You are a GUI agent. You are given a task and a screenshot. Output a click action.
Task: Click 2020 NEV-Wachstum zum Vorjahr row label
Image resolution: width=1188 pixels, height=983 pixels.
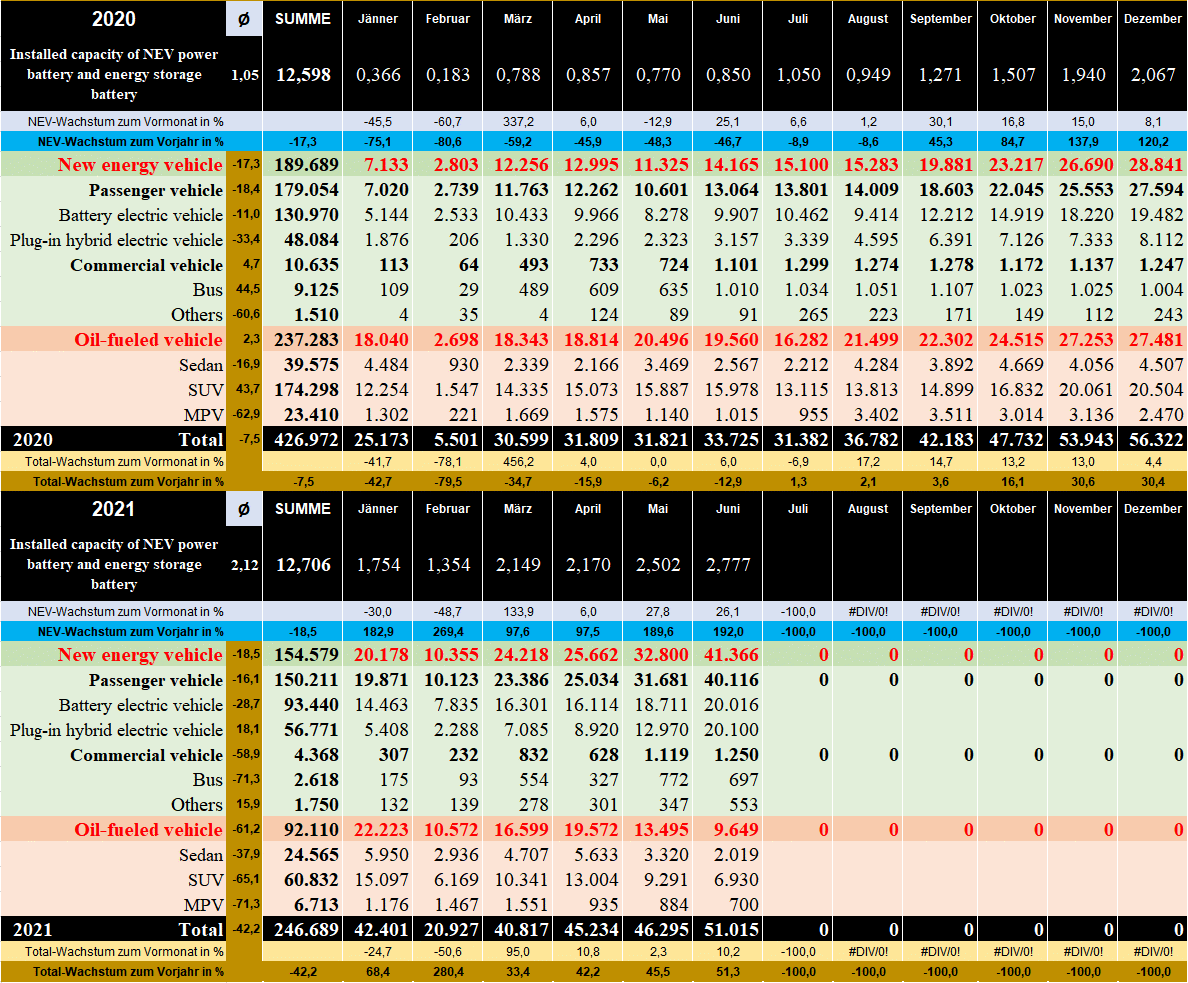tap(112, 142)
